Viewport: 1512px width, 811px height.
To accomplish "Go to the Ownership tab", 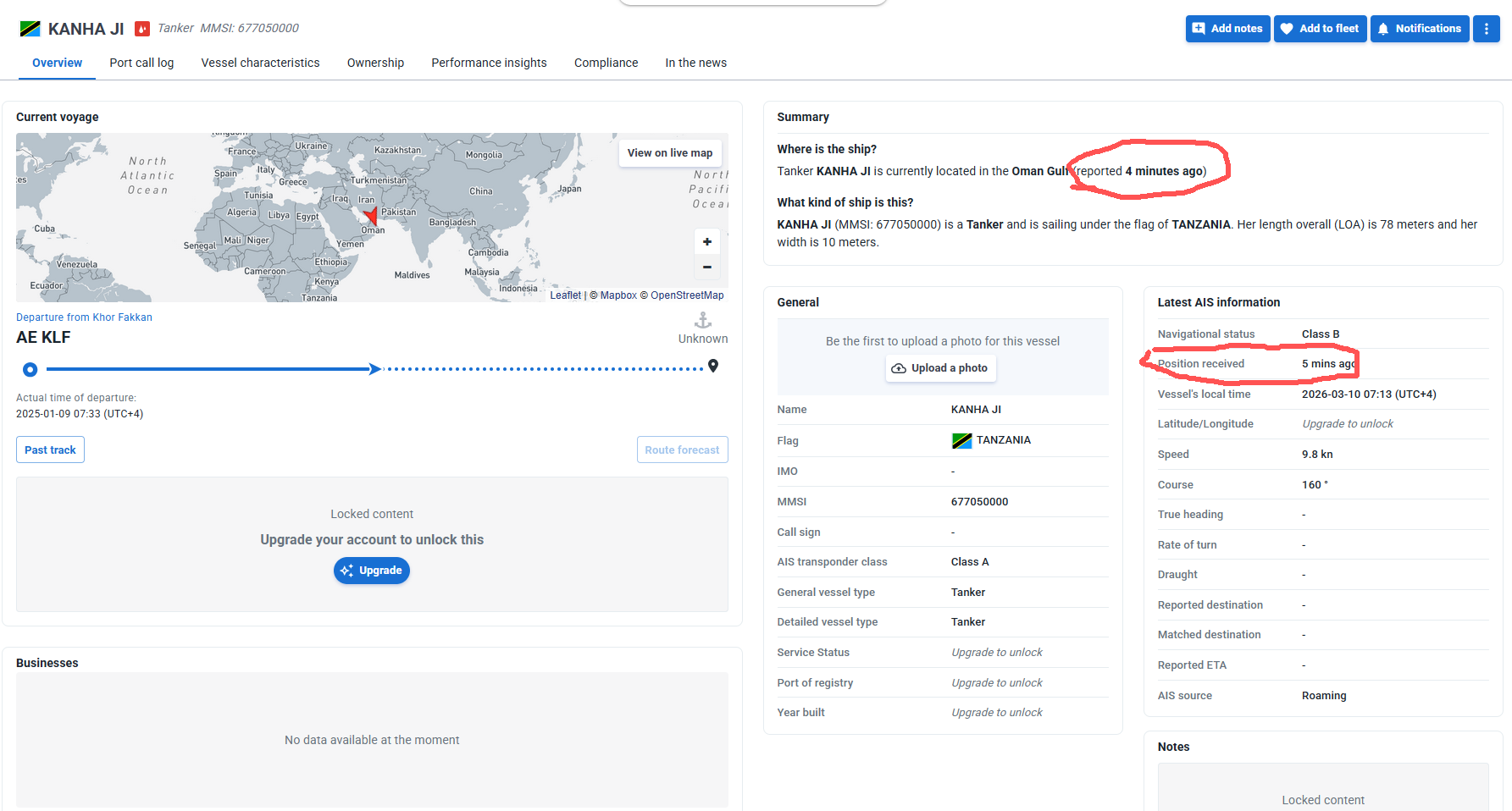I will coord(375,63).
